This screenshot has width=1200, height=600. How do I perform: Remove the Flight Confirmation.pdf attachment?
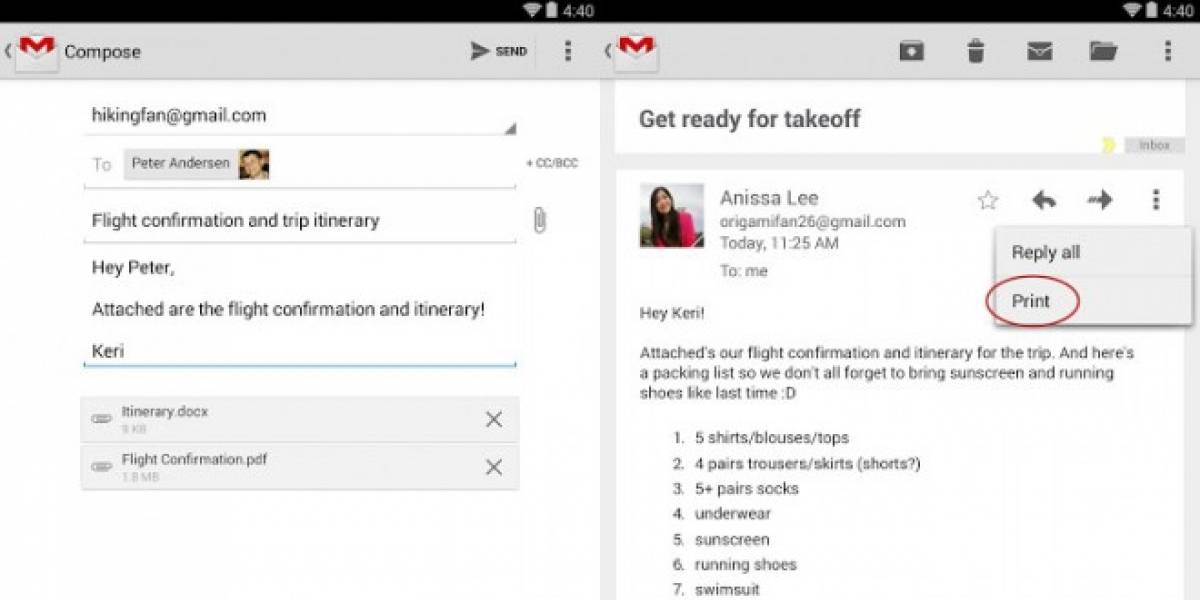point(494,467)
